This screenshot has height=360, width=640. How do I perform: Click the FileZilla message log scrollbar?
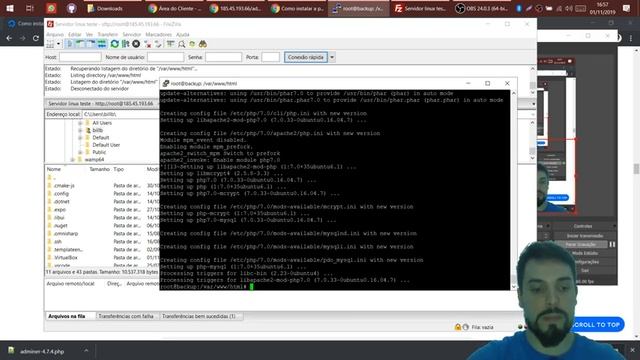(x=532, y=80)
